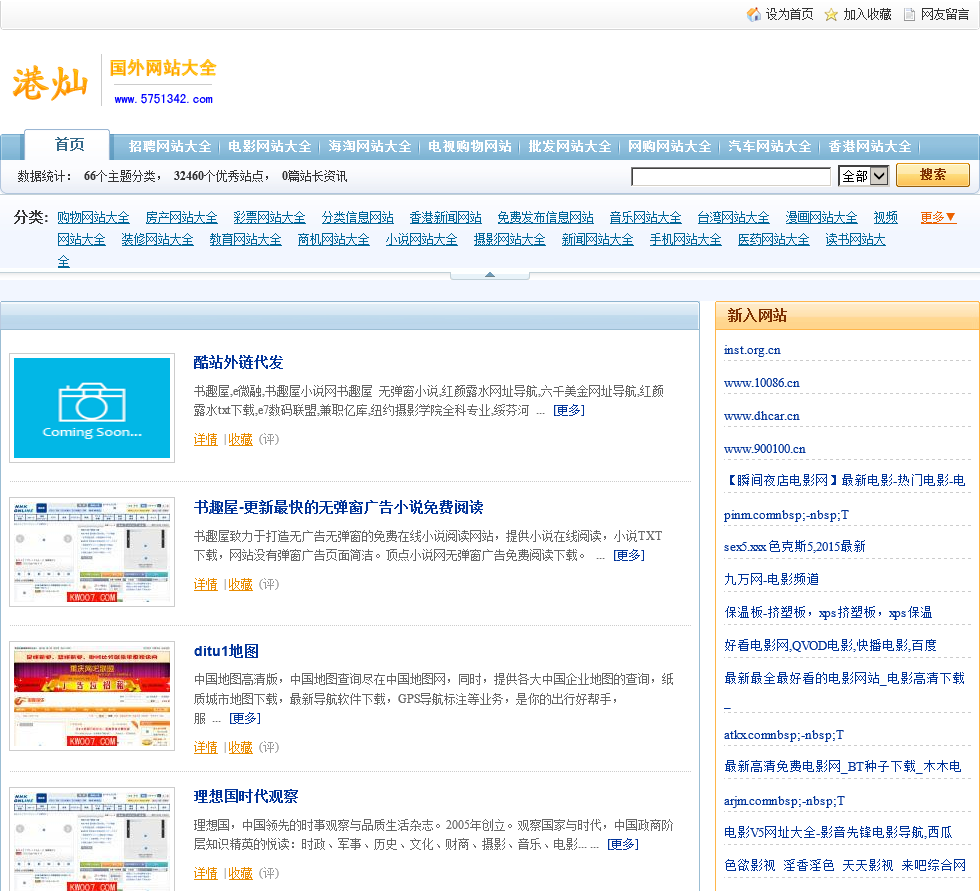This screenshot has height=891, width=980.
Task: Click the 港灿 site logo
Action: [x=50, y=82]
